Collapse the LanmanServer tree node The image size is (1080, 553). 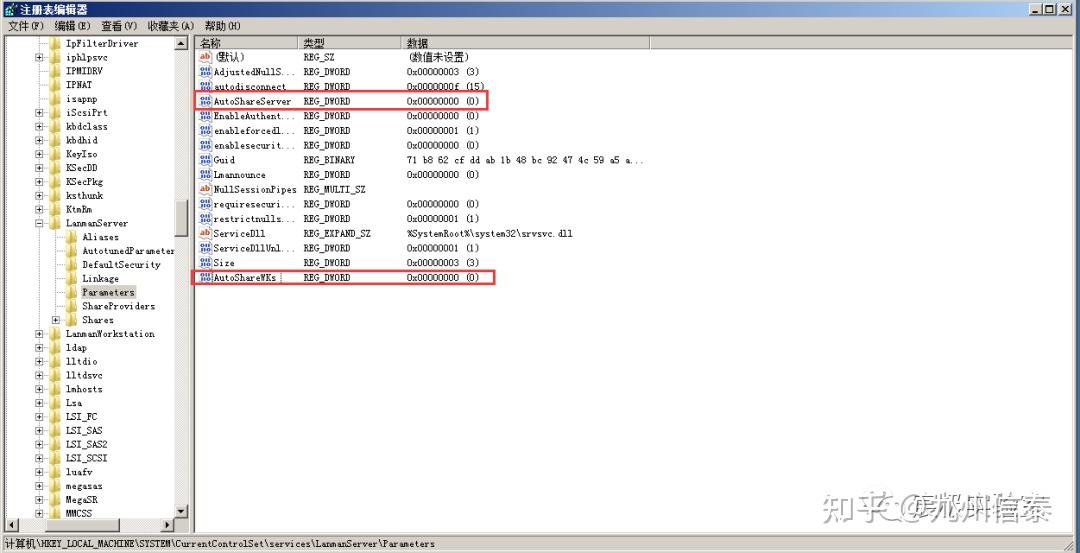[x=39, y=223]
